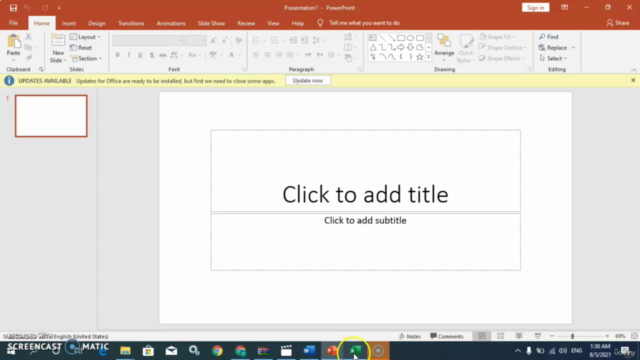Click the New Slide icon
Screen dimensions: 640x360
pos(58,41)
